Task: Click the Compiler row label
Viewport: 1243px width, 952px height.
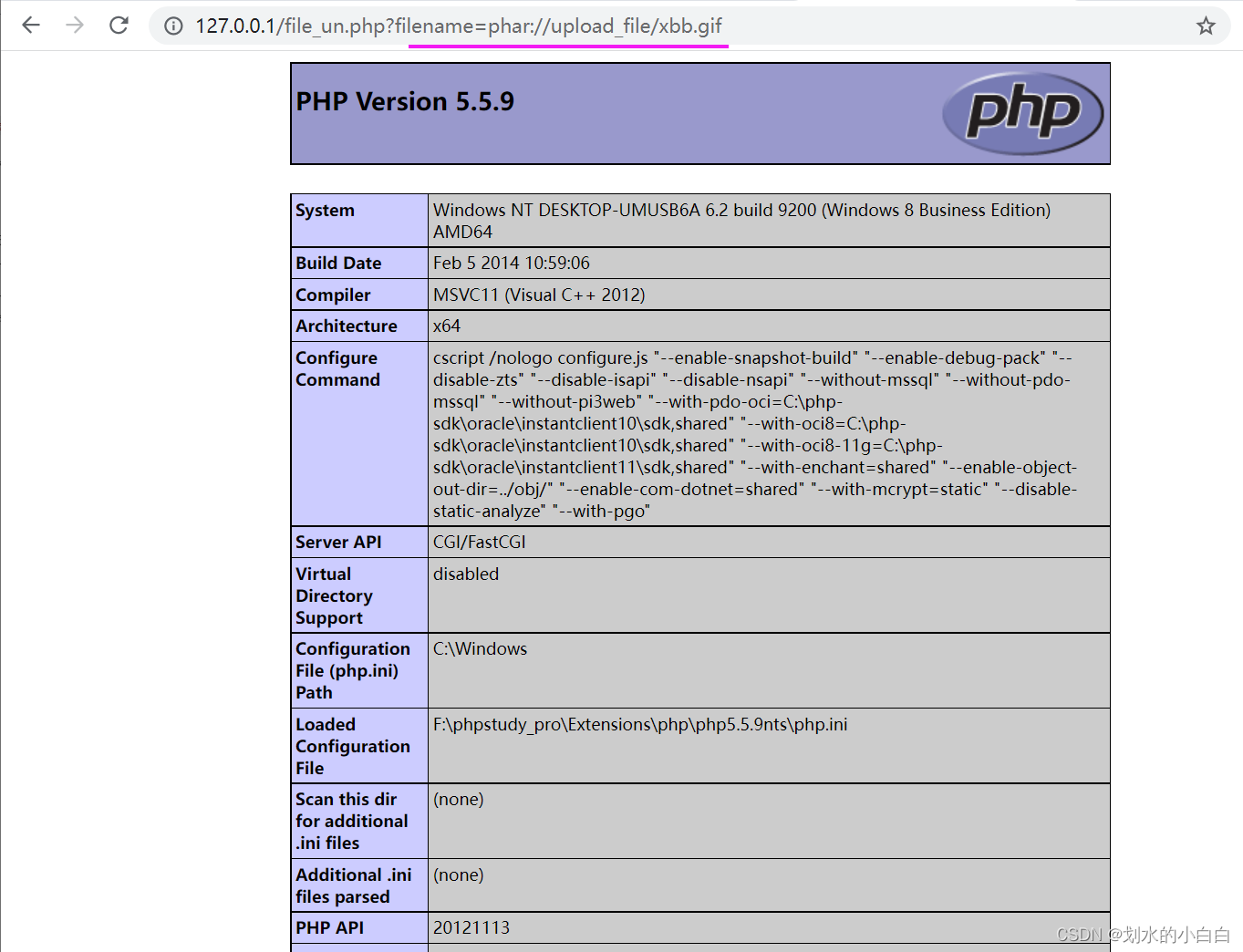Action: 333,295
